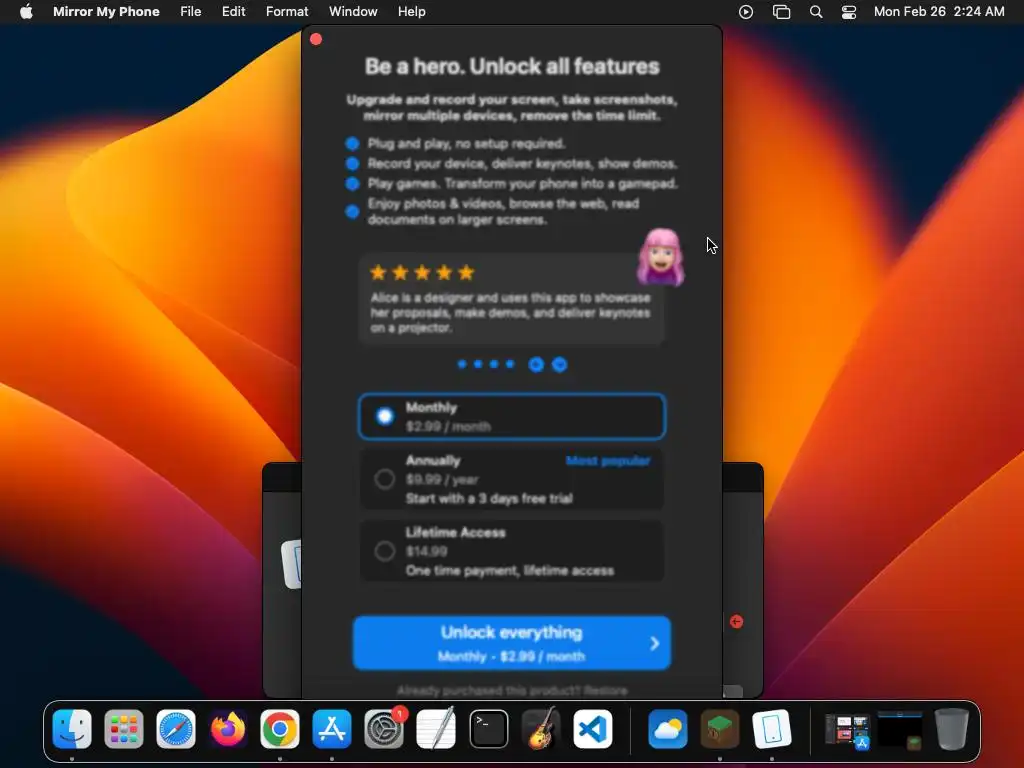Select the Monthly $2.99 plan radio button

[x=385, y=416]
